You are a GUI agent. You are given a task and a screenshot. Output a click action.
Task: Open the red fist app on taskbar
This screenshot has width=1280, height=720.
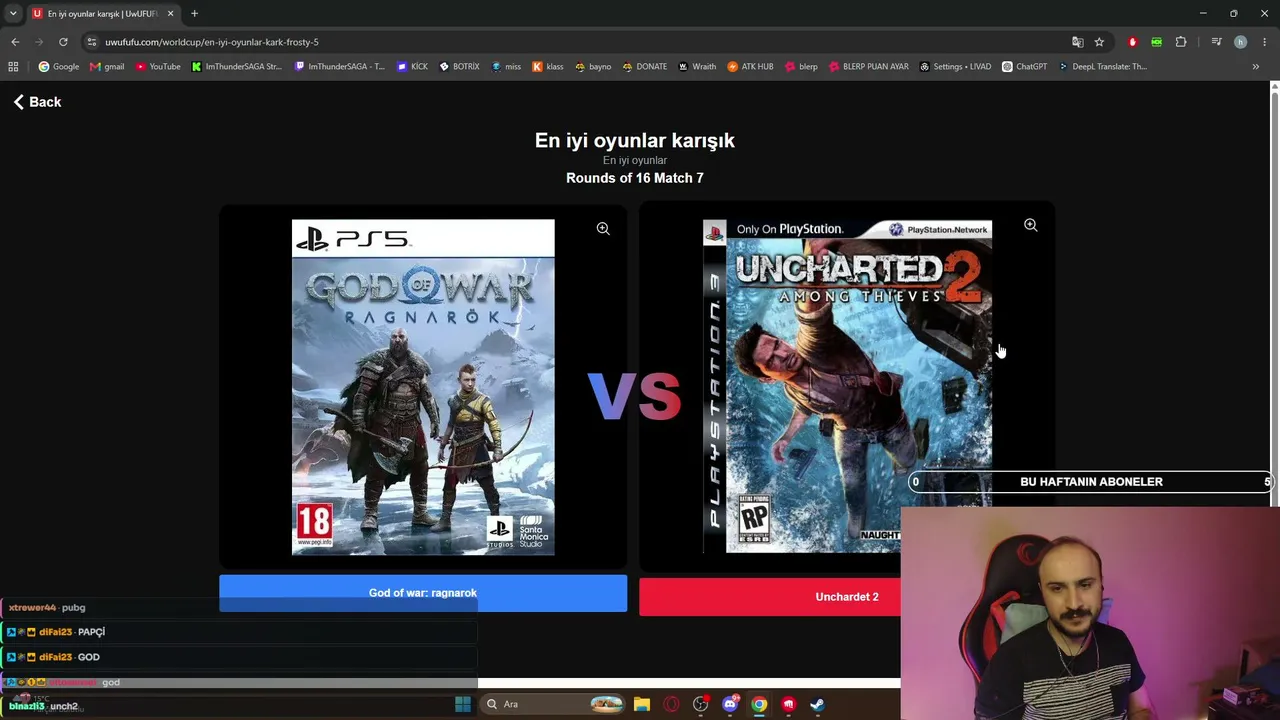788,704
